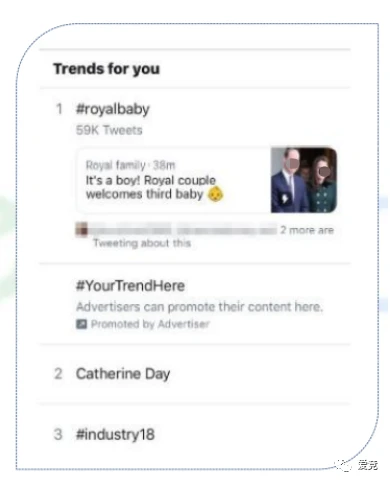Click "Advertisers can promote their content here" text

pyautogui.click(x=200, y=307)
